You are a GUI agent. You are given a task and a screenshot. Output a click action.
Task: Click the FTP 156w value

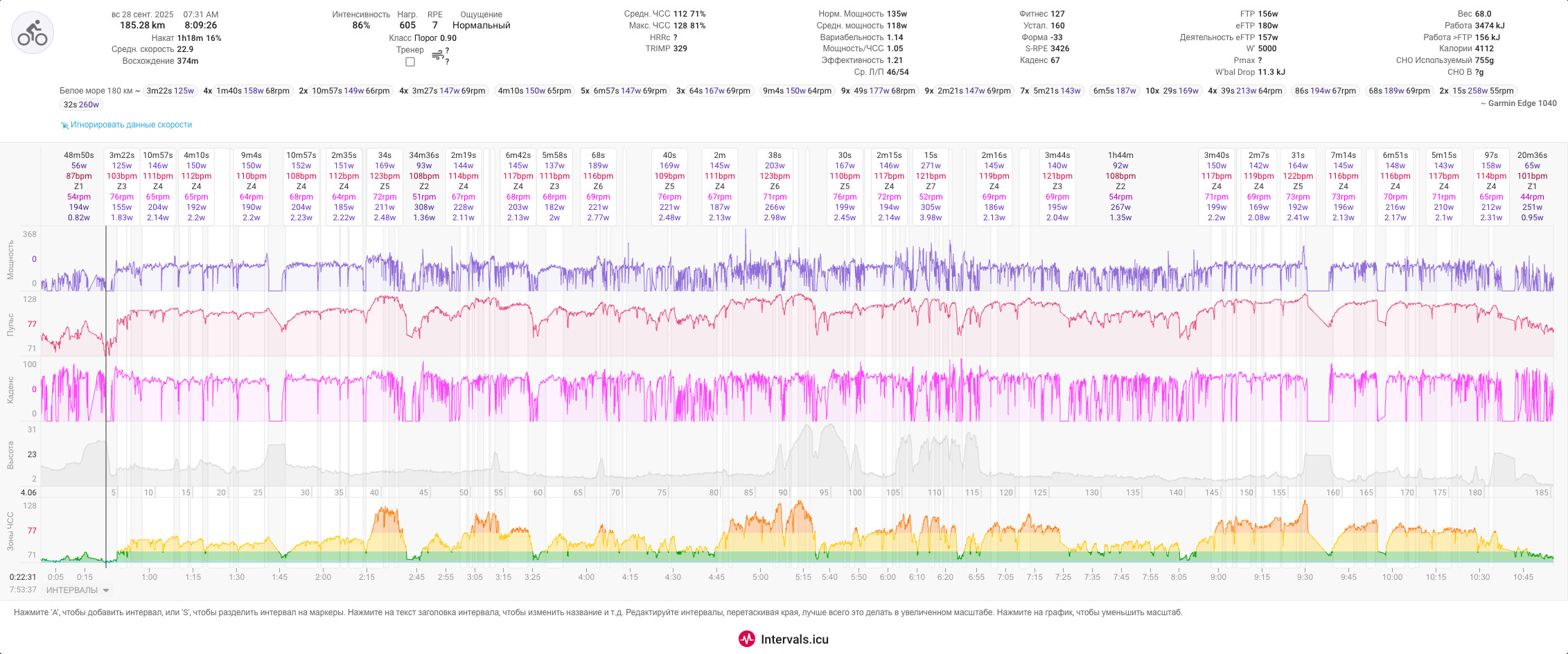coord(1268,14)
